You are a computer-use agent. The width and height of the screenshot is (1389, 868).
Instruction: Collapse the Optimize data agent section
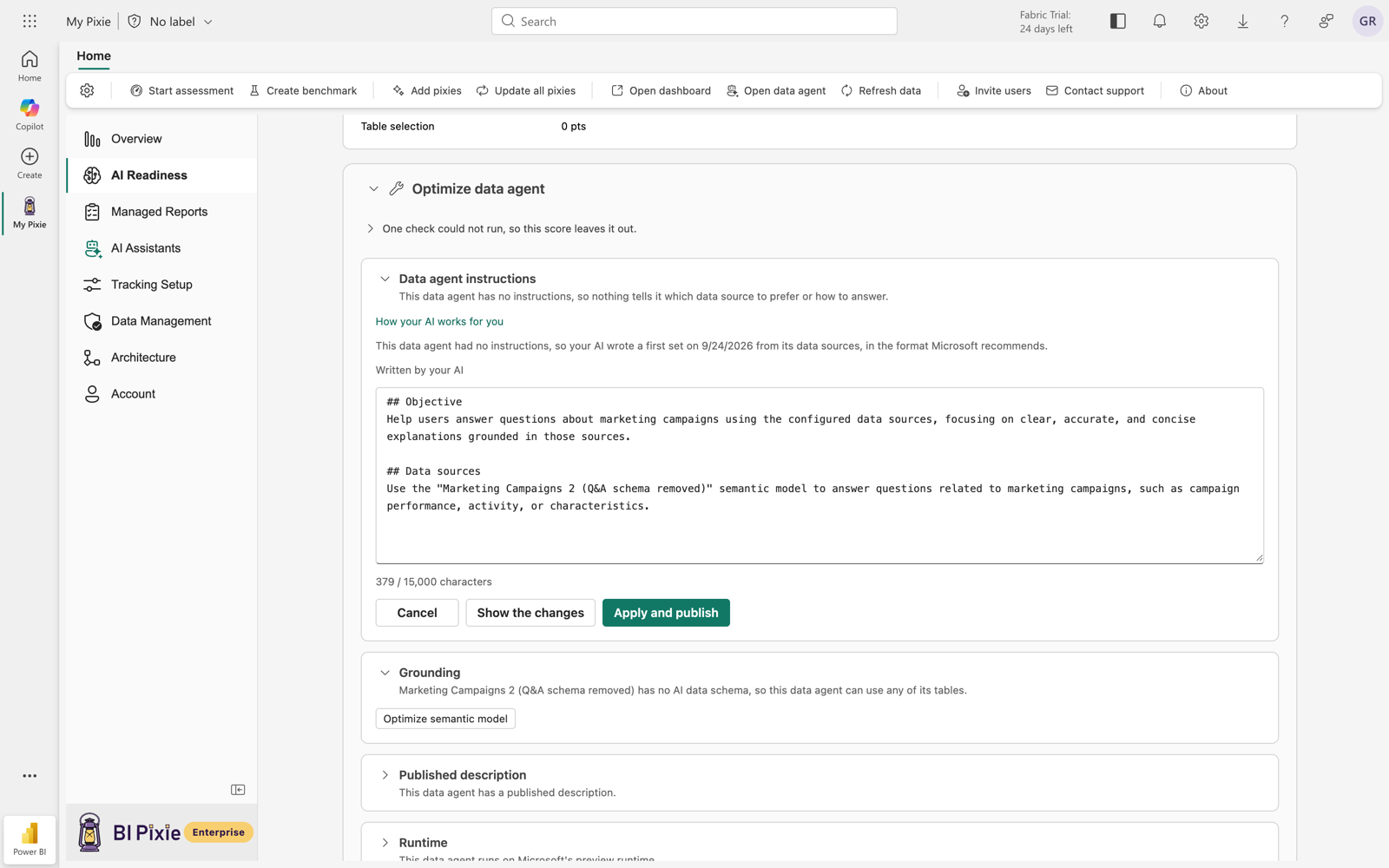click(x=373, y=188)
